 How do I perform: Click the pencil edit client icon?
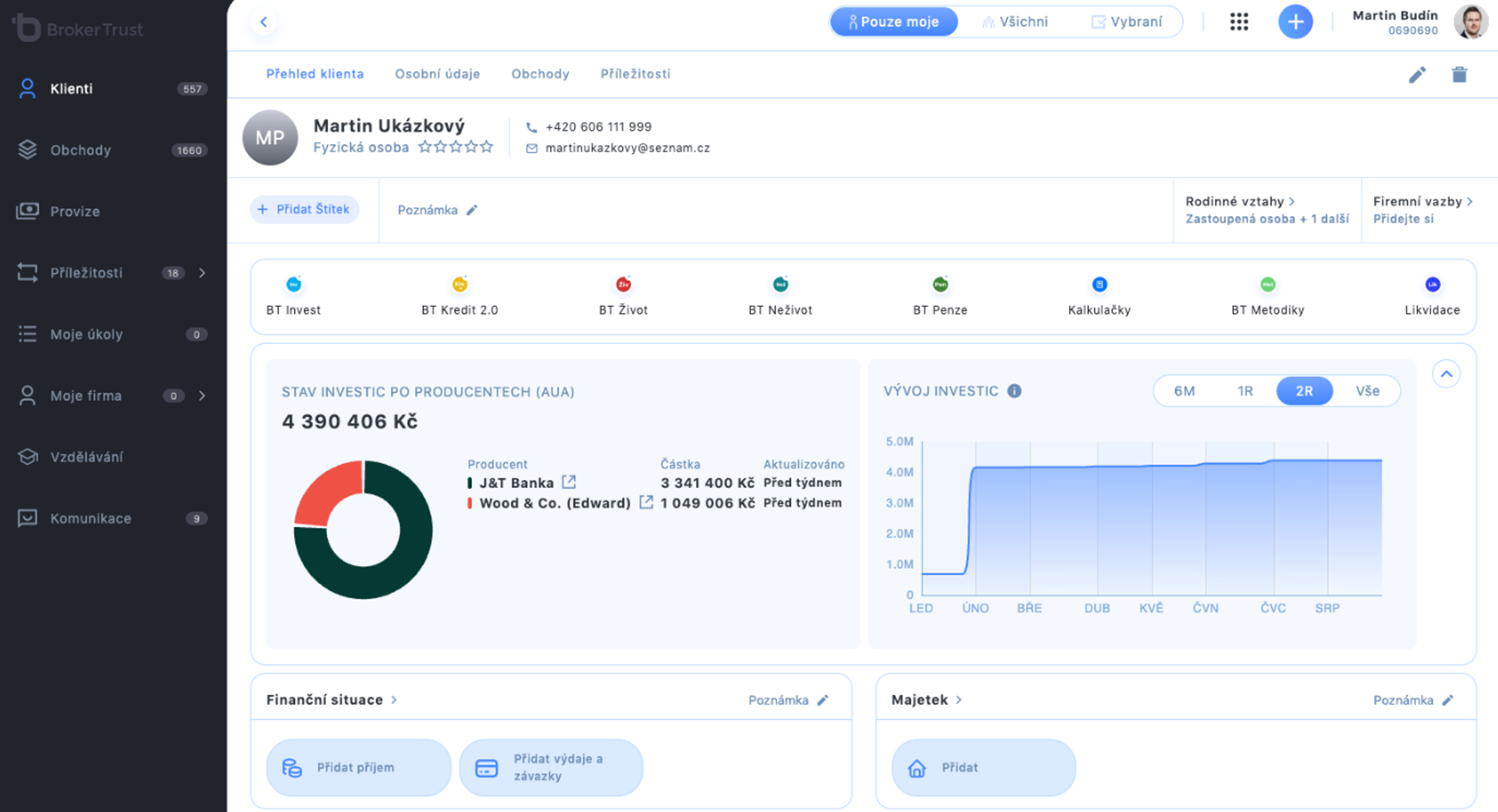(x=1417, y=75)
